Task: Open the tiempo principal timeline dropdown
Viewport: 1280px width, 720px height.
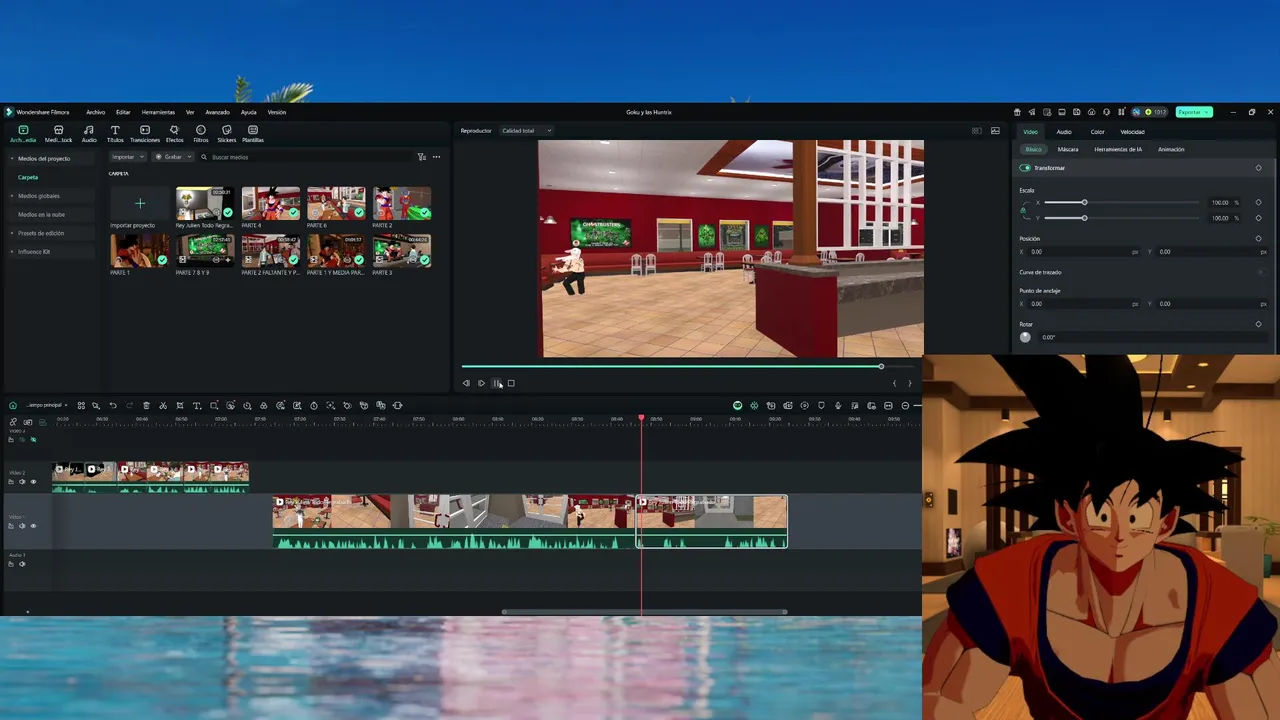Action: click(x=46, y=405)
